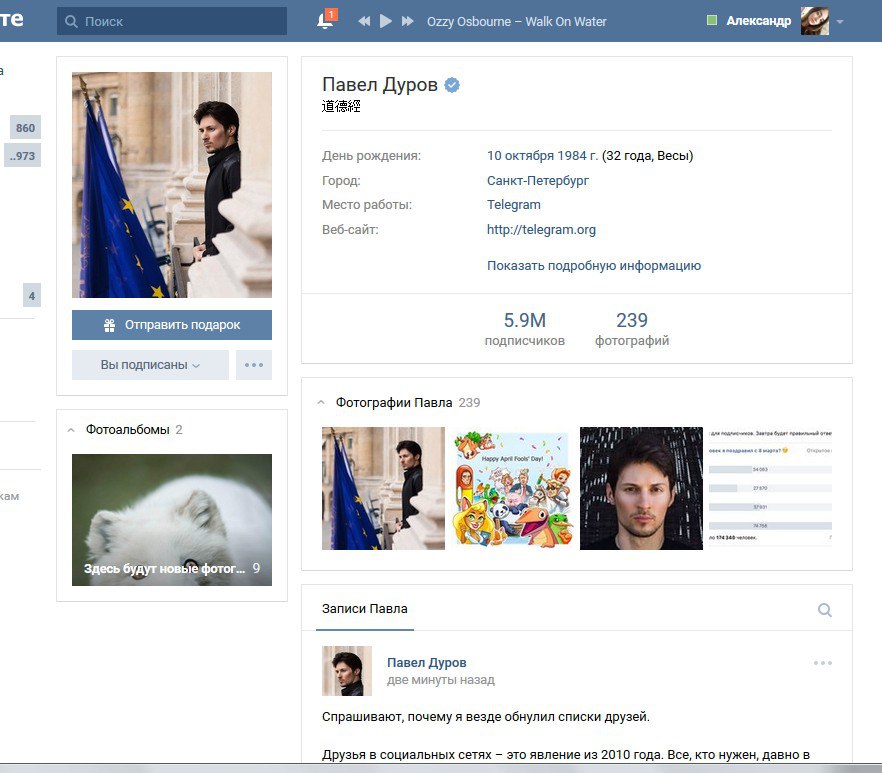Viewport: 882px width, 773px height.
Task: Click the Александр user avatar in header
Action: 814,21
